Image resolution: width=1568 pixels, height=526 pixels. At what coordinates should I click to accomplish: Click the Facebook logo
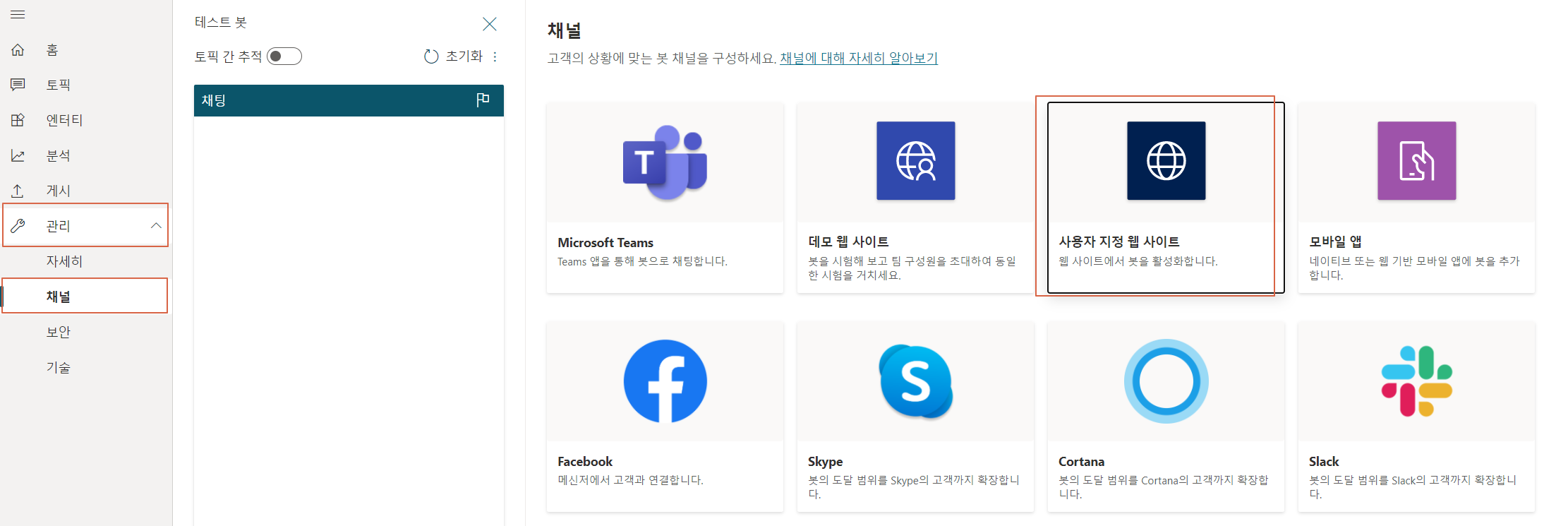[665, 381]
